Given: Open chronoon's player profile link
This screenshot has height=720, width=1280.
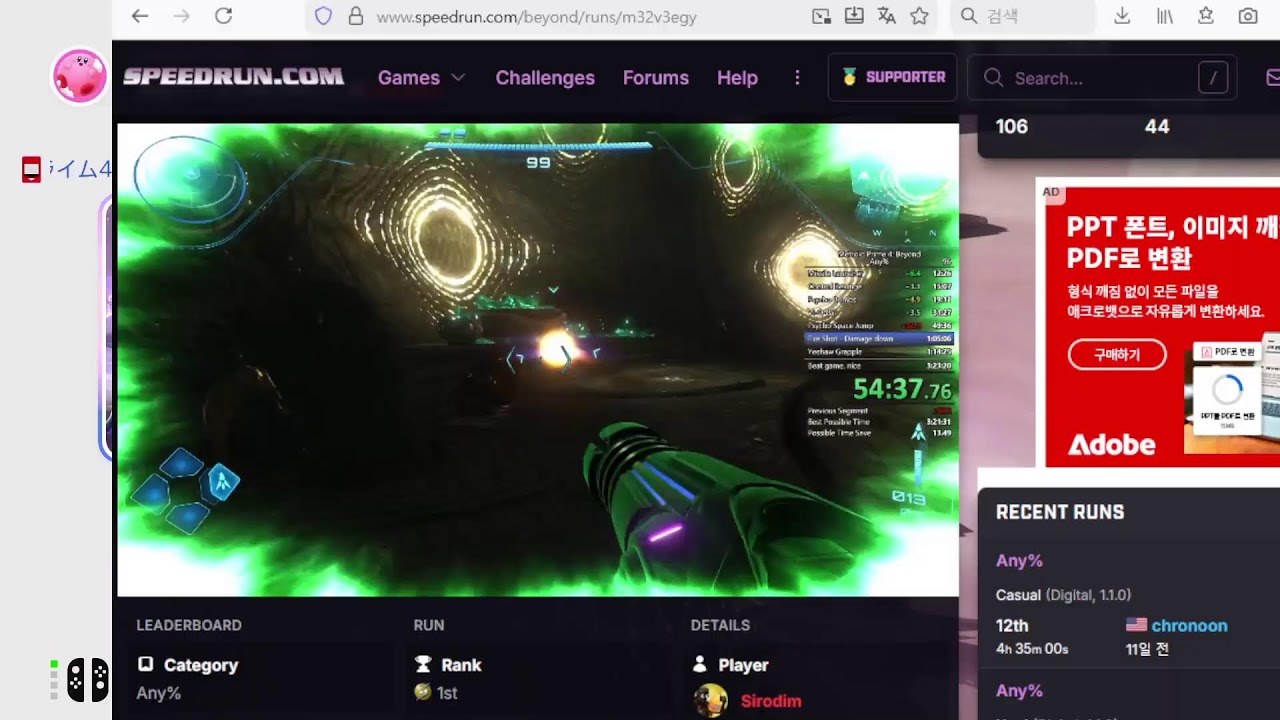Looking at the screenshot, I should (1189, 626).
